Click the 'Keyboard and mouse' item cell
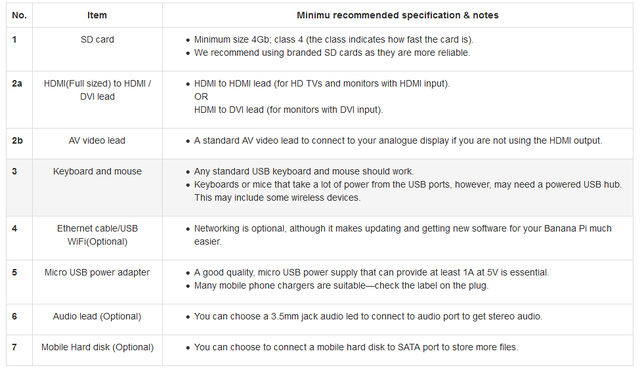This screenshot has width=640, height=368. click(x=97, y=171)
